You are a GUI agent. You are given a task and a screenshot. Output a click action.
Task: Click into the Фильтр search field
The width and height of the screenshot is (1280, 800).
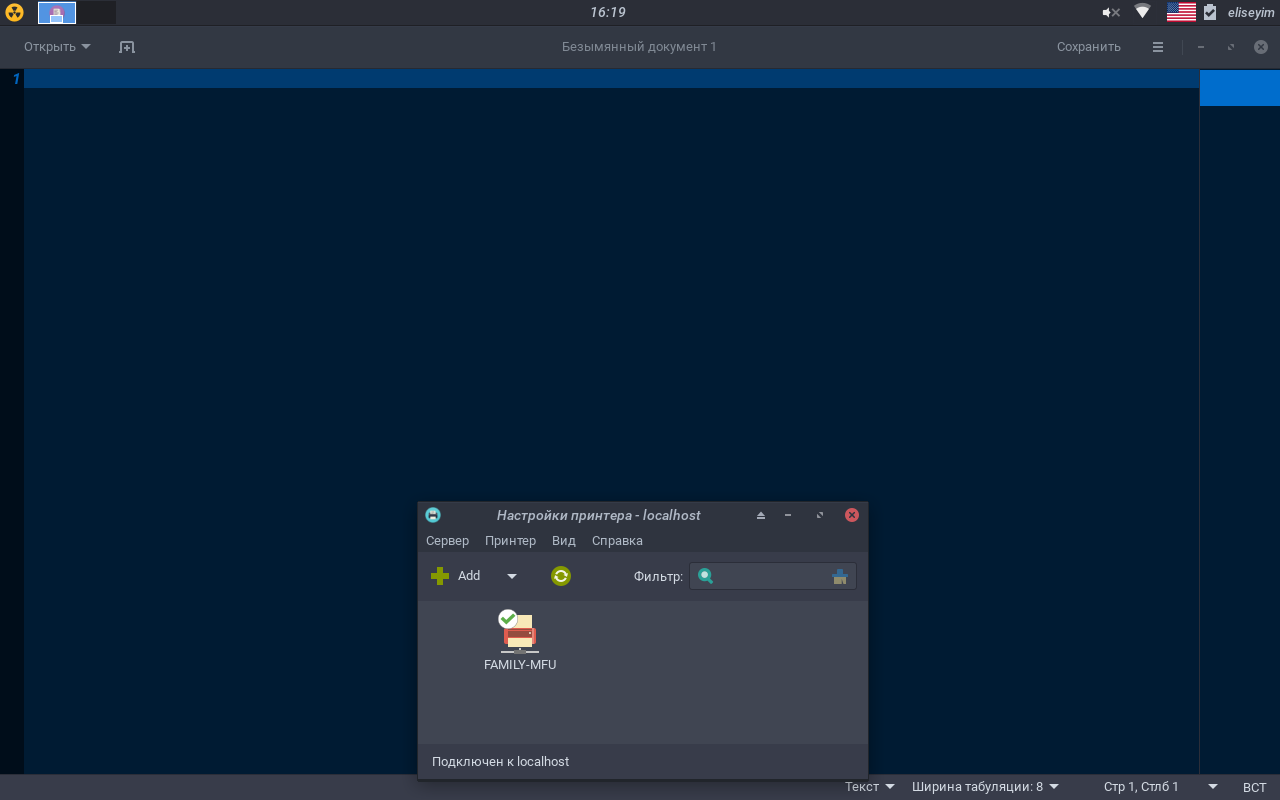point(772,576)
